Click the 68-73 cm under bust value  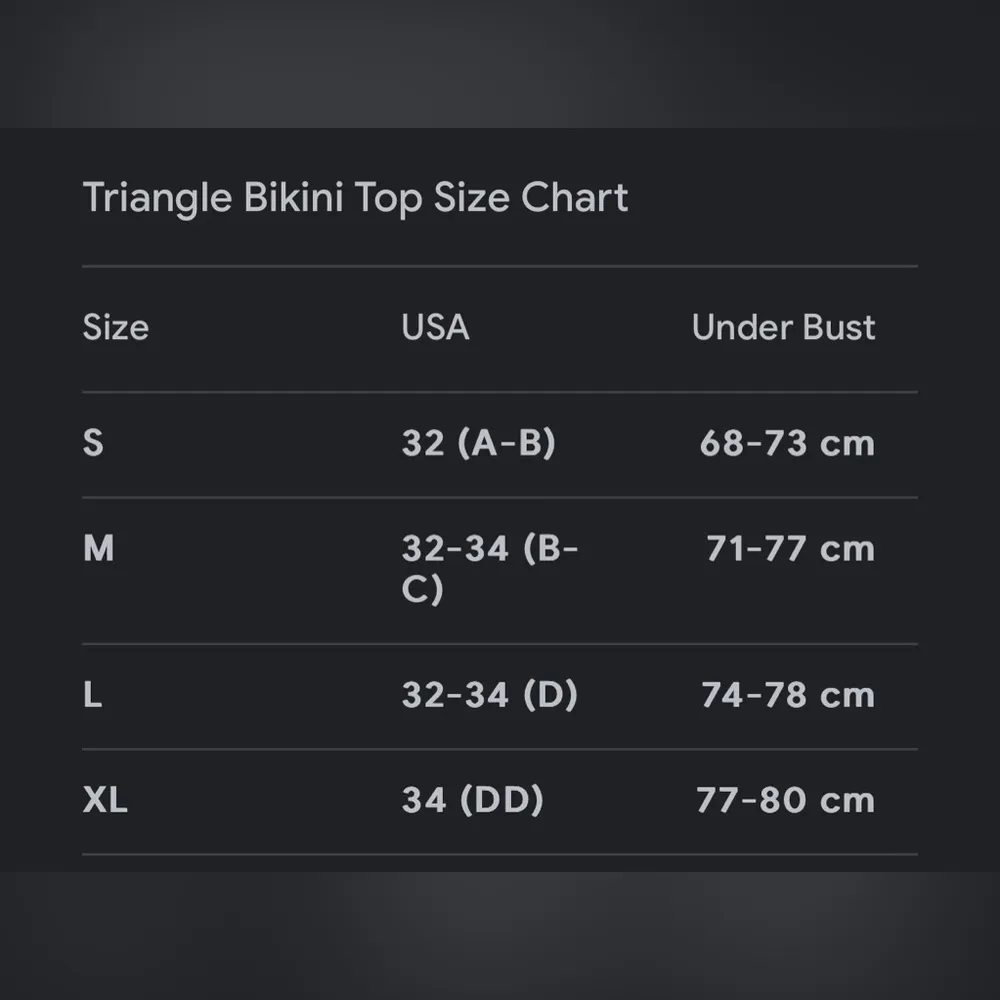click(x=787, y=443)
